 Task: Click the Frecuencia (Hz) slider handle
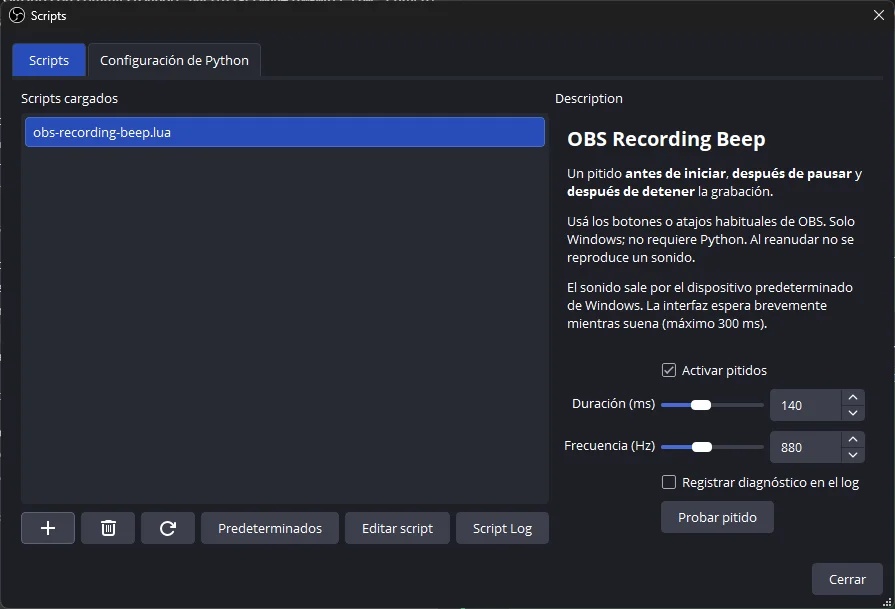pyautogui.click(x=702, y=447)
